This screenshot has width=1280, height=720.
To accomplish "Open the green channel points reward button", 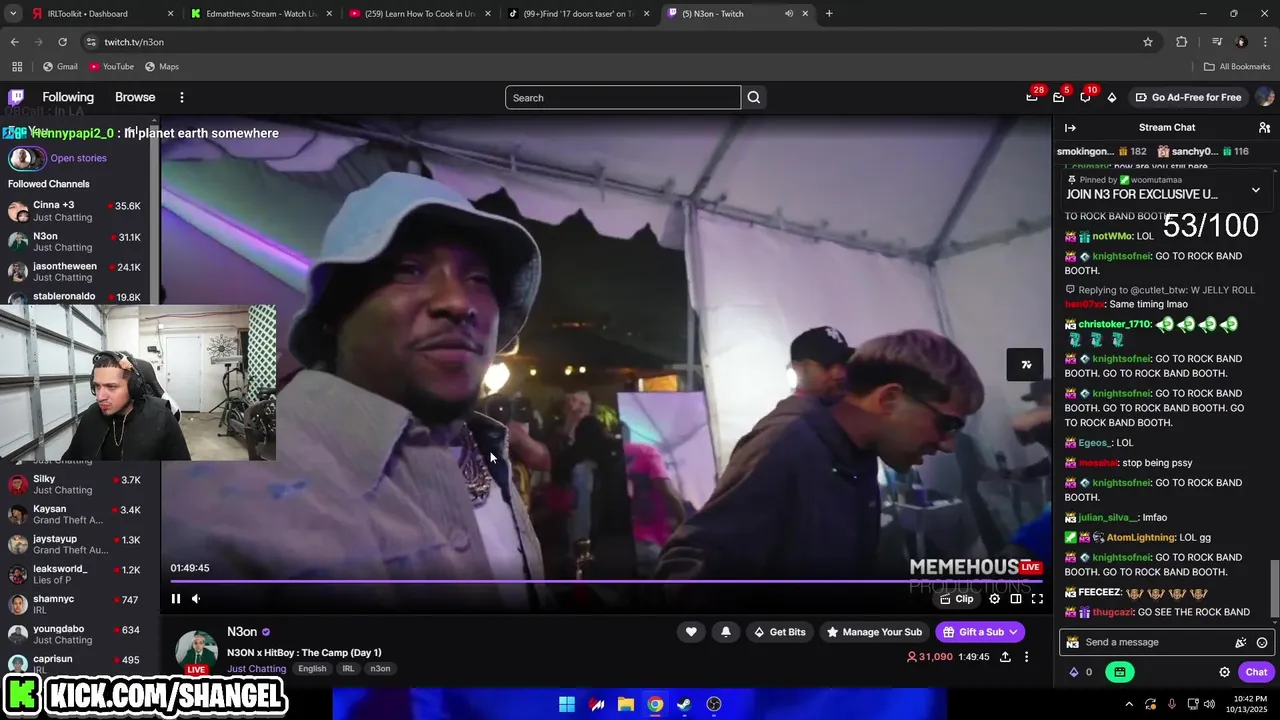I will [x=1120, y=672].
